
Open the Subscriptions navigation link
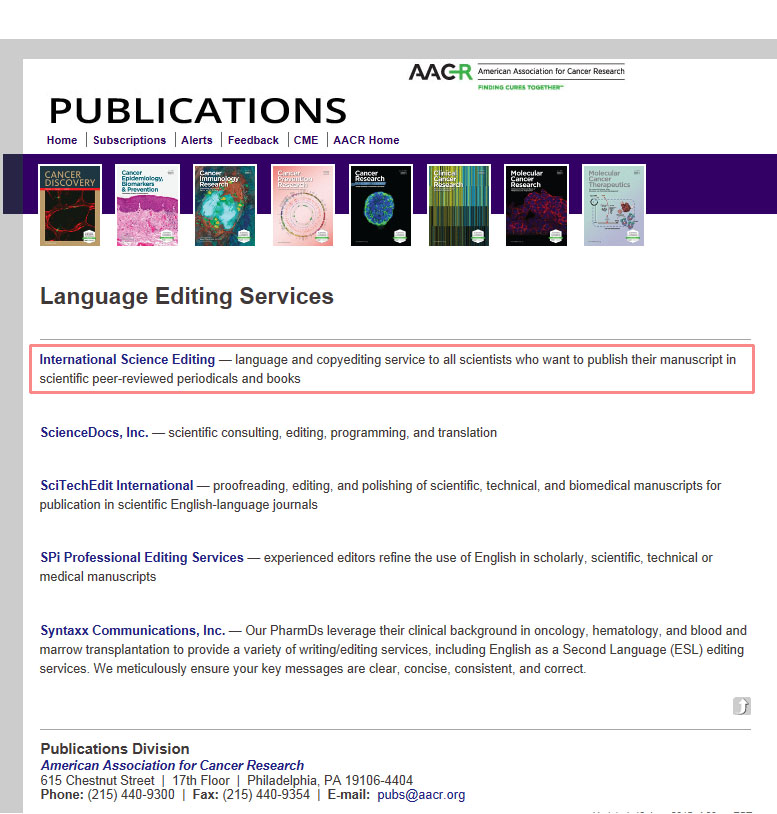click(x=129, y=140)
